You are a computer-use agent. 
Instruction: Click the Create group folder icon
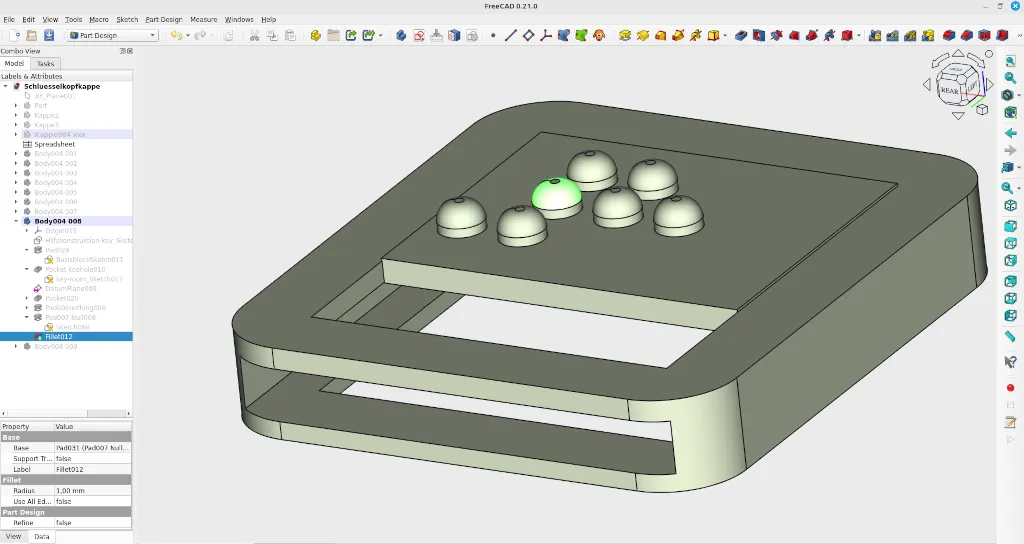point(333,35)
